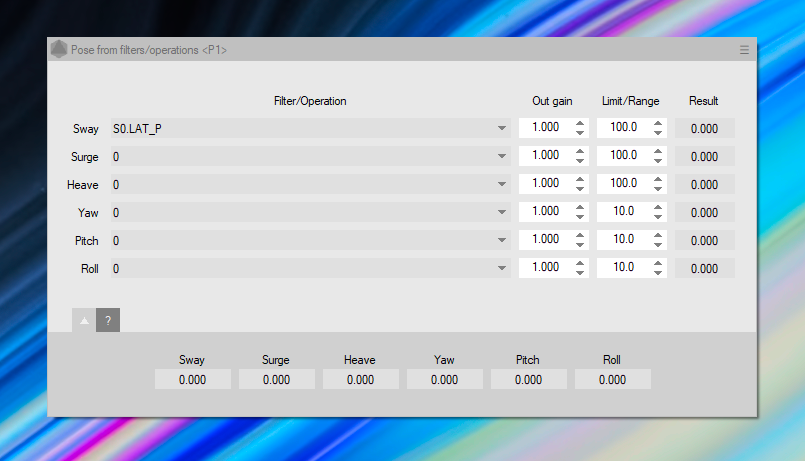
Task: Decrease Roll limit/range with down arrow
Action: 658,273
